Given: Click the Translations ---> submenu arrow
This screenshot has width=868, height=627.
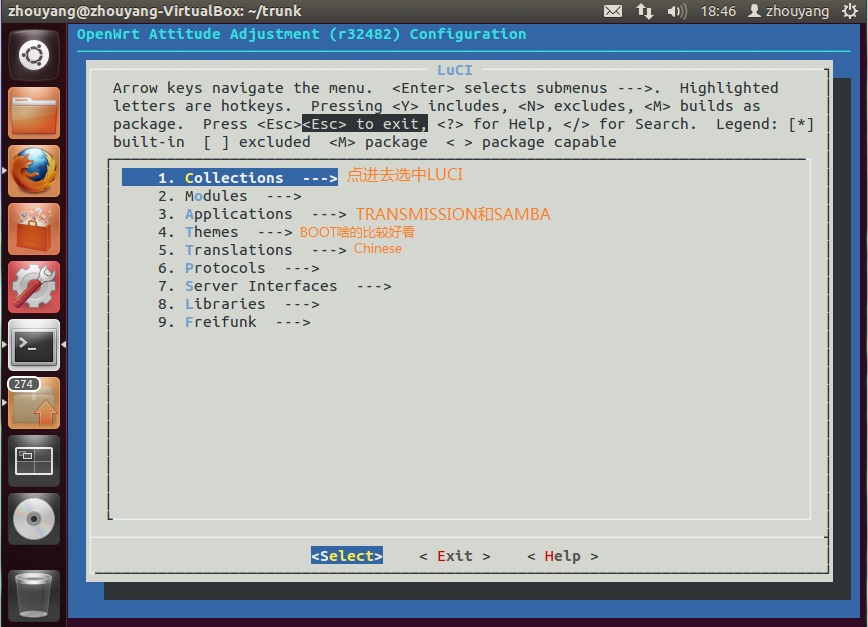Looking at the screenshot, I should click(x=329, y=251).
